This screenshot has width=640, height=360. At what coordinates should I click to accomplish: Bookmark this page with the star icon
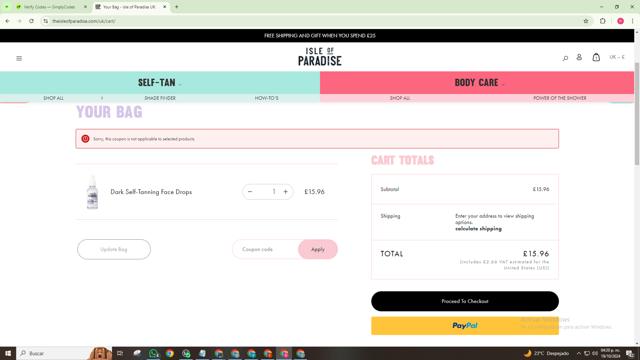(586, 21)
